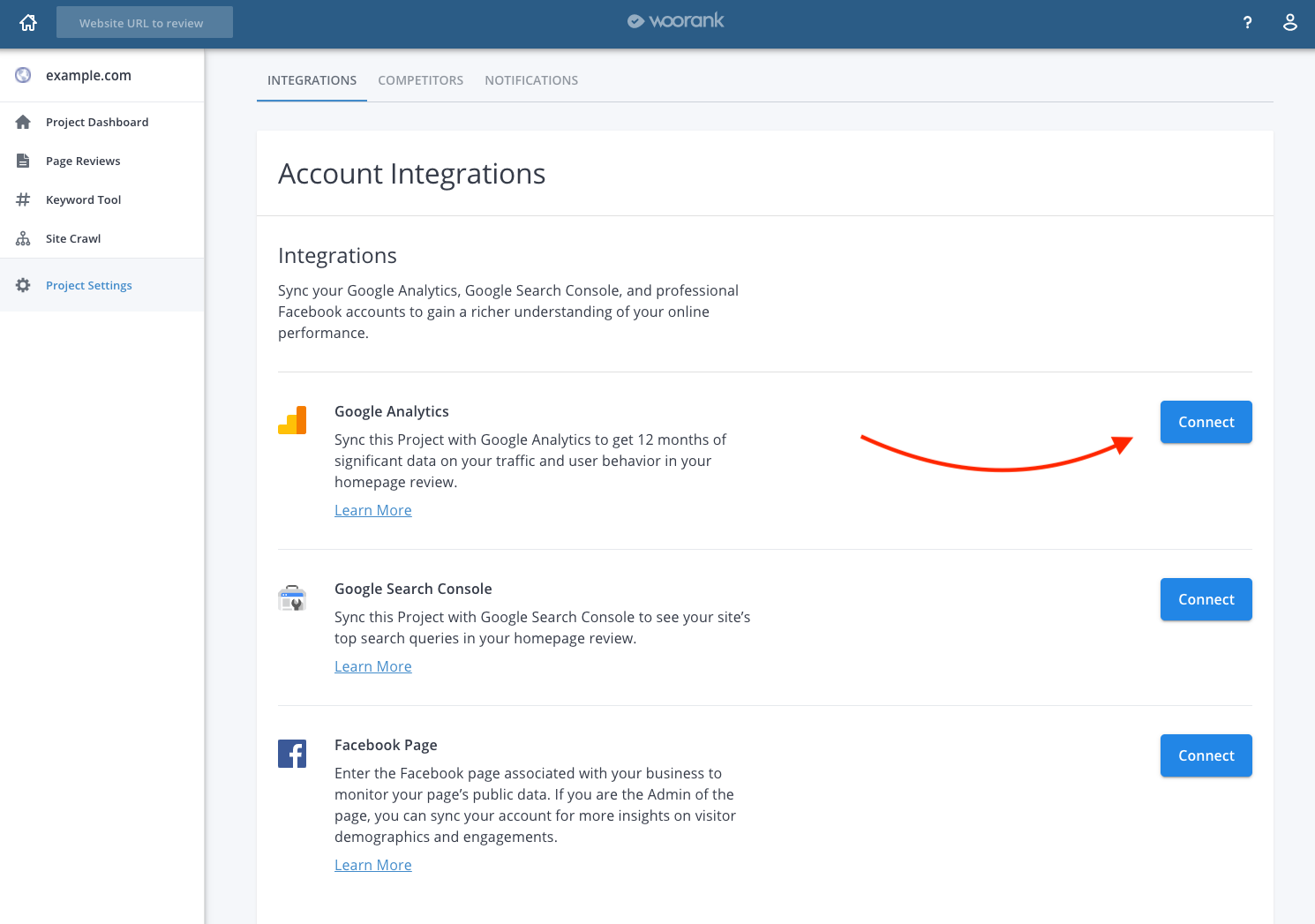Focus the Website URL to review field
This screenshot has width=1315, height=924.
tap(145, 23)
